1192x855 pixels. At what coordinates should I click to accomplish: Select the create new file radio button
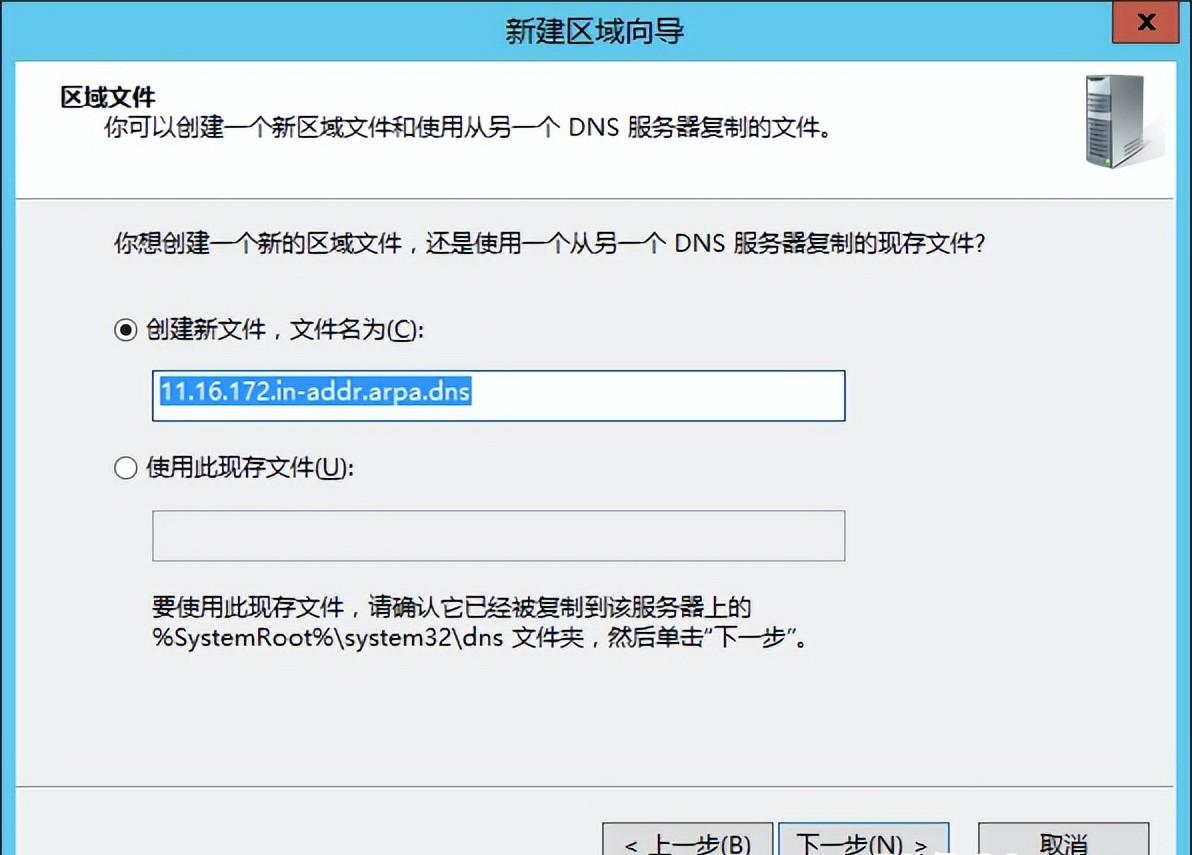[125, 330]
